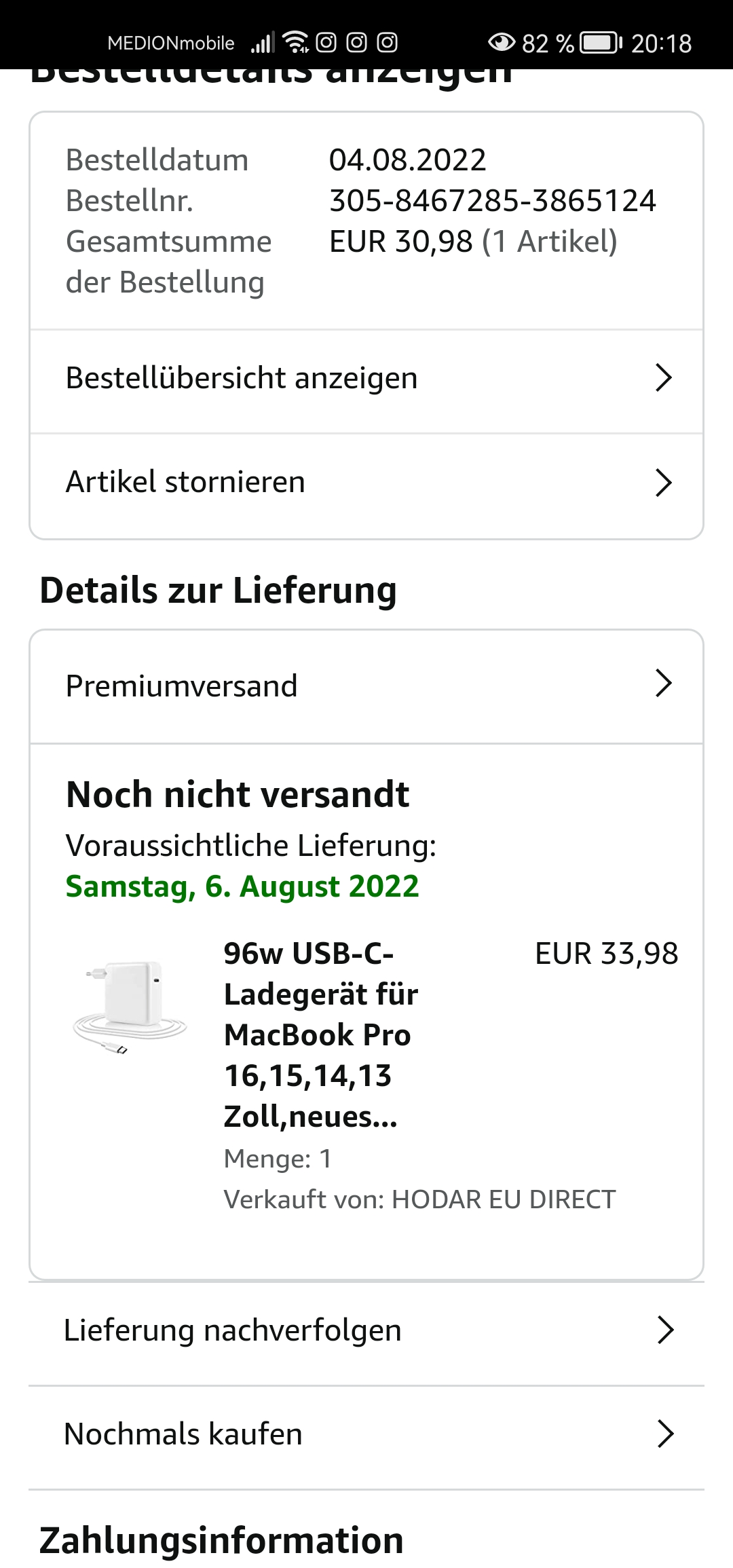
Task: Expand Premiumversand shipping details chevron
Action: coord(663,684)
